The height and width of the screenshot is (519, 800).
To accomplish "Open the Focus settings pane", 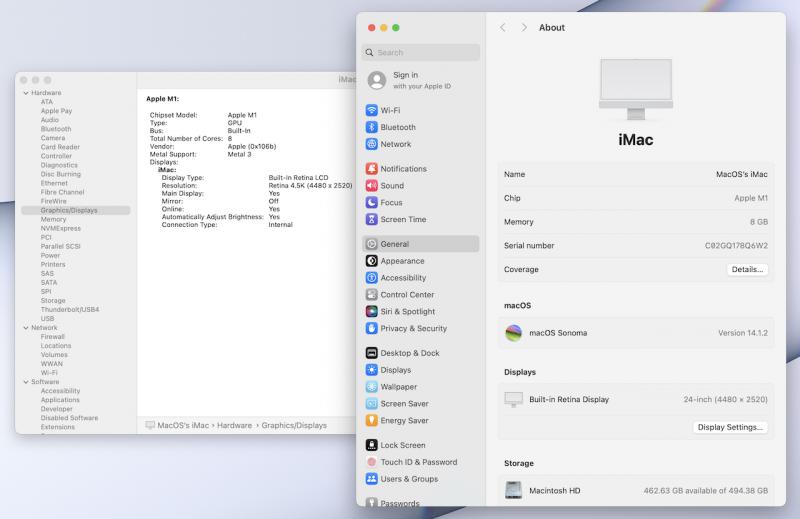I will tap(391, 202).
